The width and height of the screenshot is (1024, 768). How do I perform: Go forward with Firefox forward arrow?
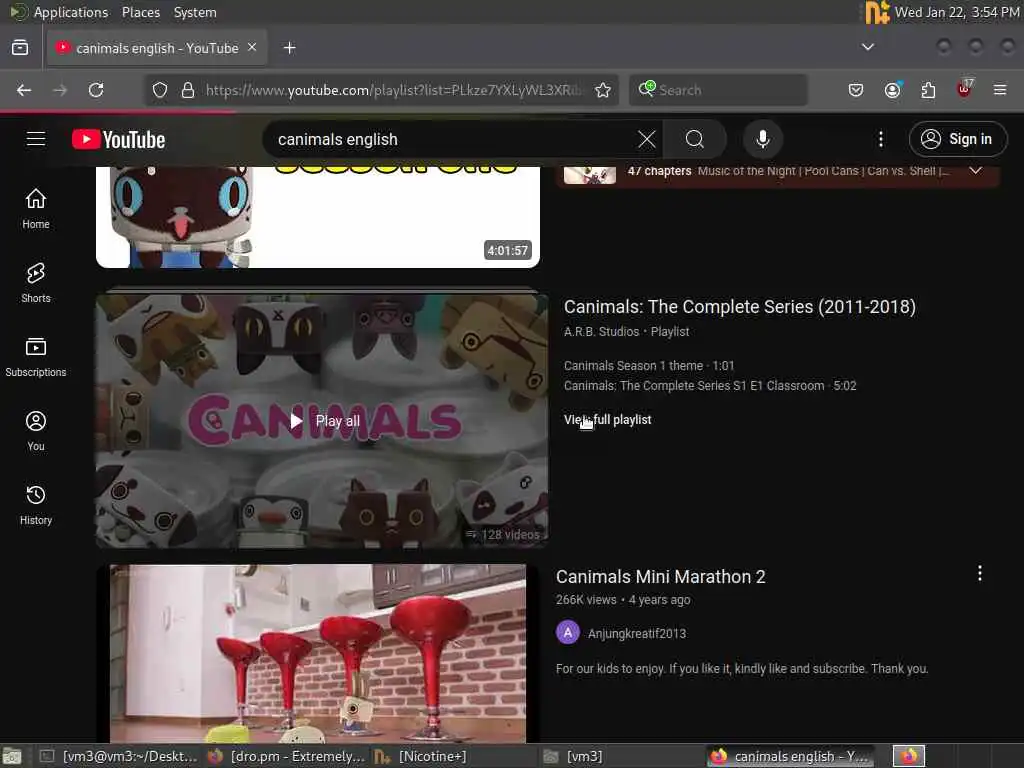point(60,90)
